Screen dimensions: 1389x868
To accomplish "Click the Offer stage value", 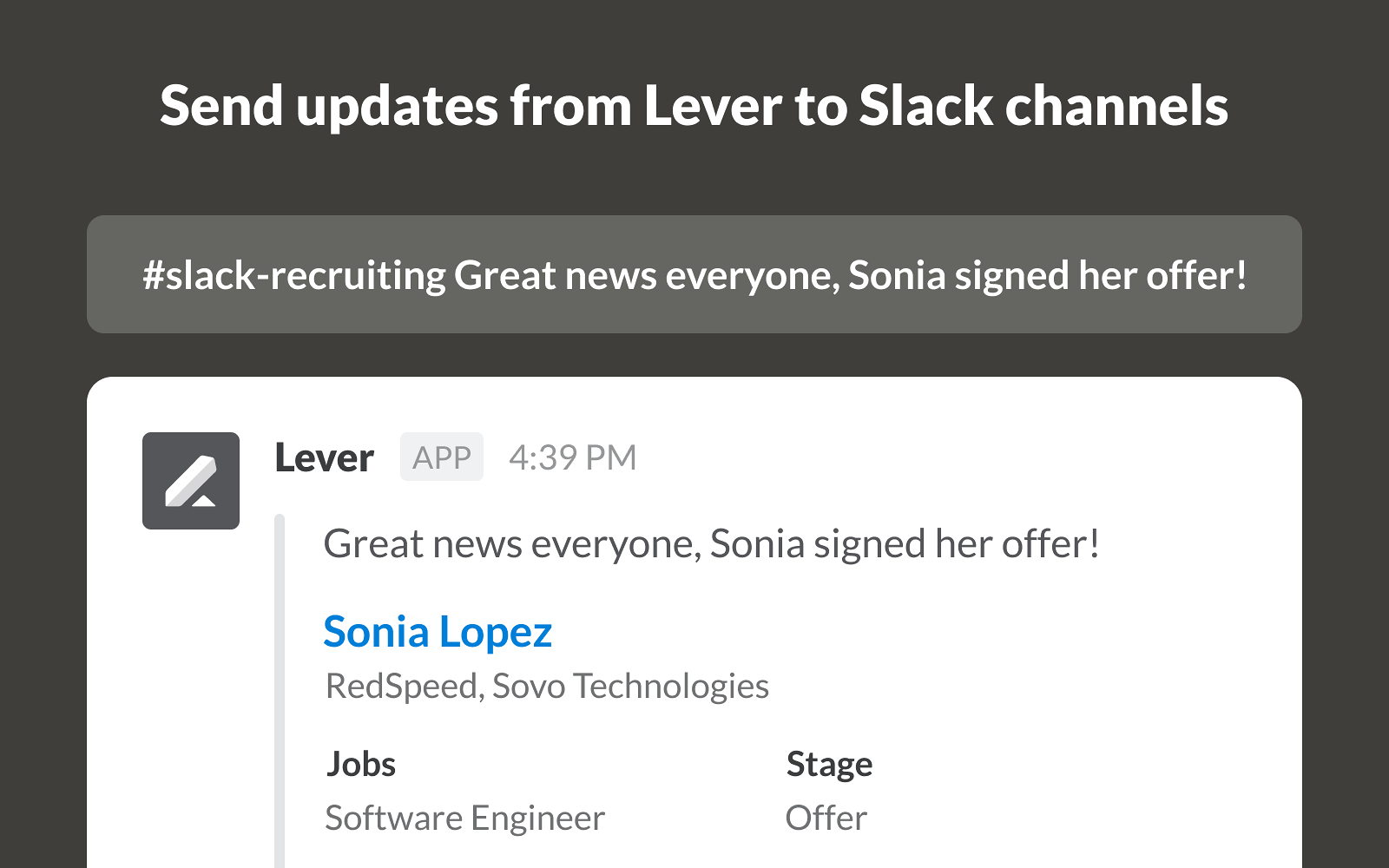I will (826, 818).
